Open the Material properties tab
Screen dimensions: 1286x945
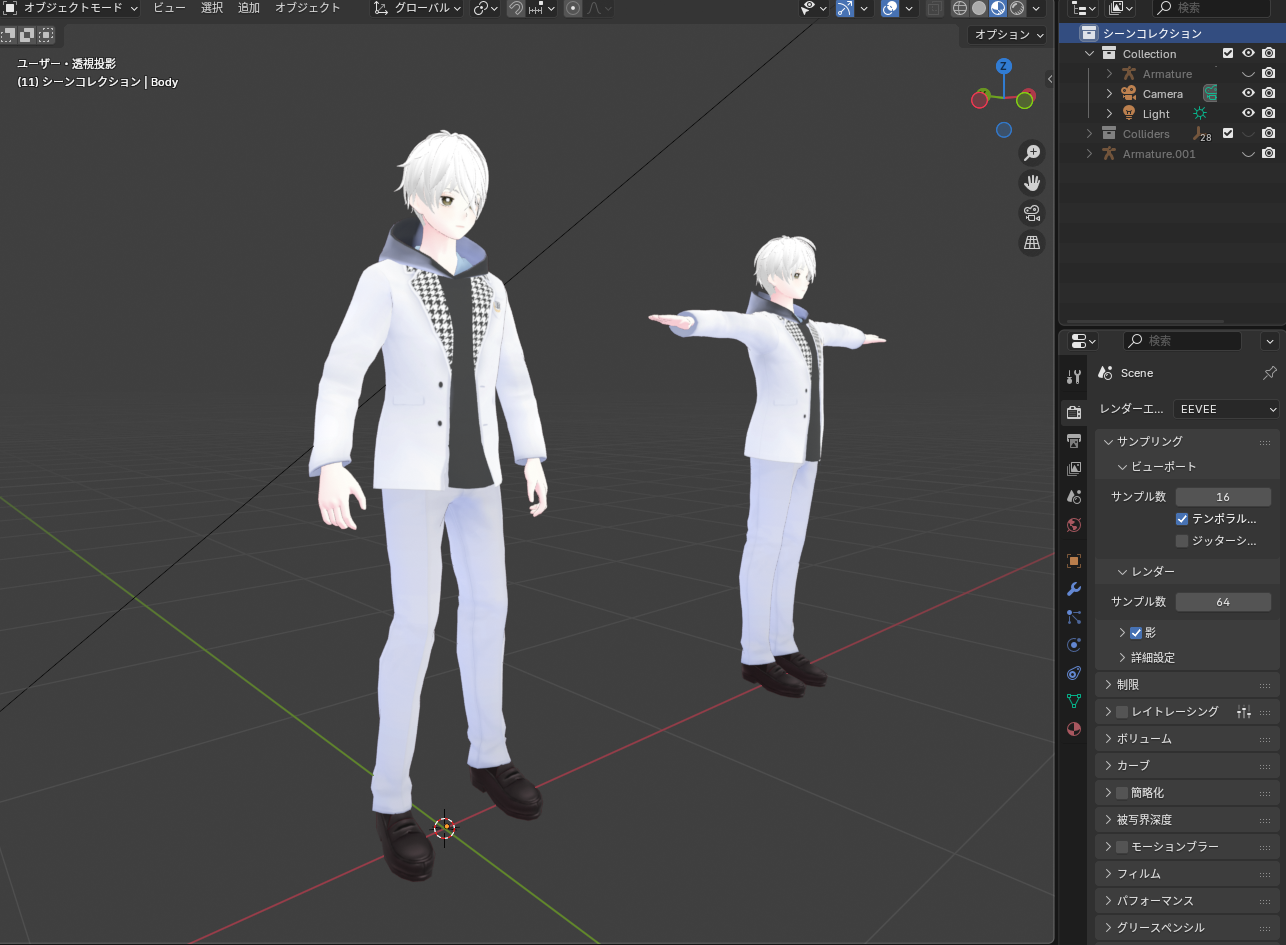tap(1074, 729)
